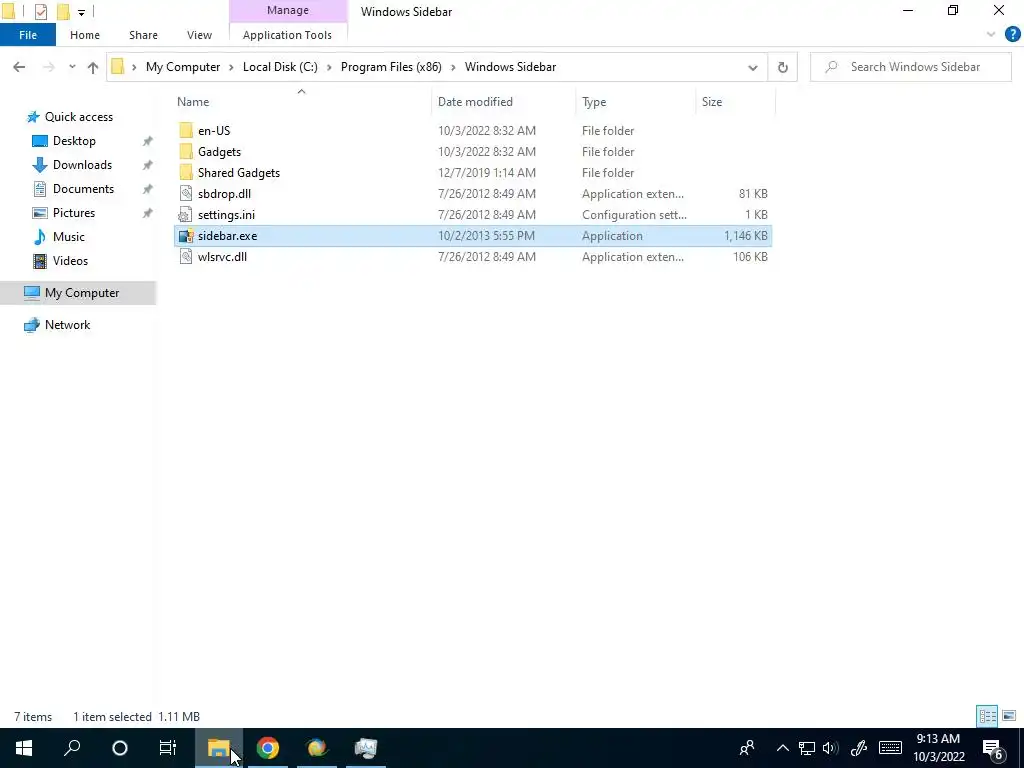Refresh the Windows Sidebar folder
This screenshot has width=1024, height=768.
(782, 67)
